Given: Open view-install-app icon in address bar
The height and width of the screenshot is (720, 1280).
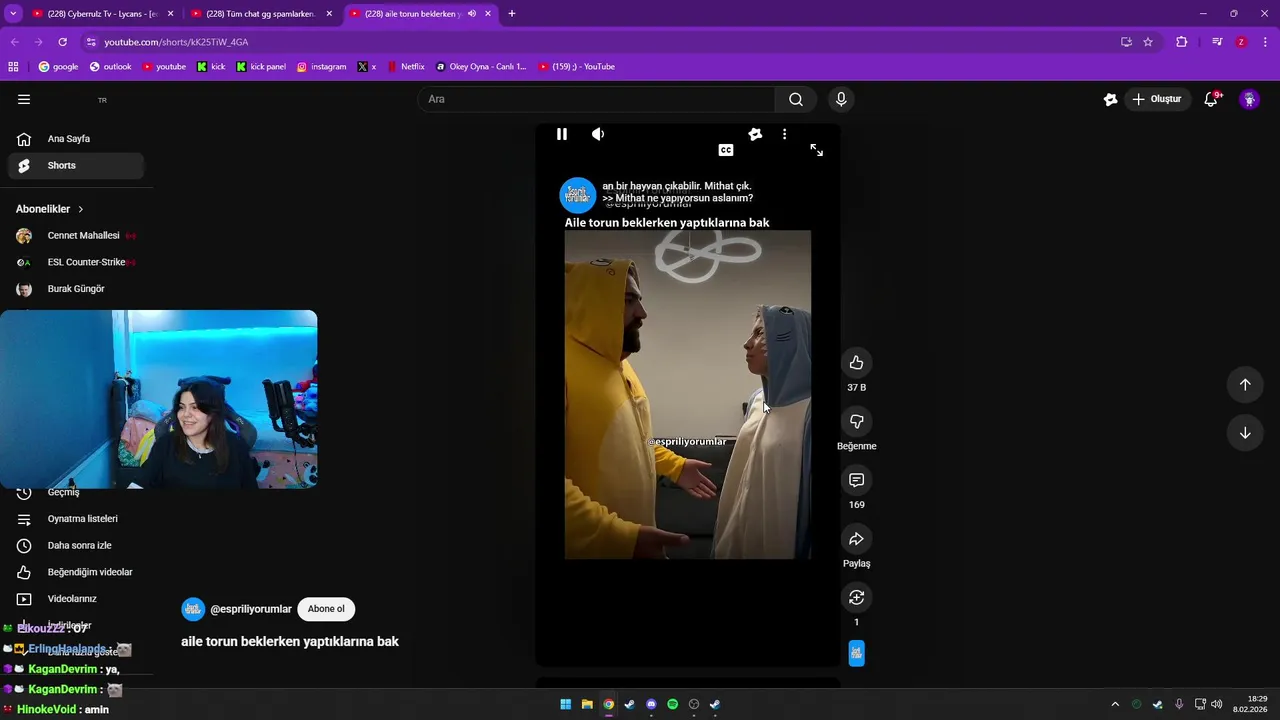Looking at the screenshot, I should click(x=1126, y=42).
